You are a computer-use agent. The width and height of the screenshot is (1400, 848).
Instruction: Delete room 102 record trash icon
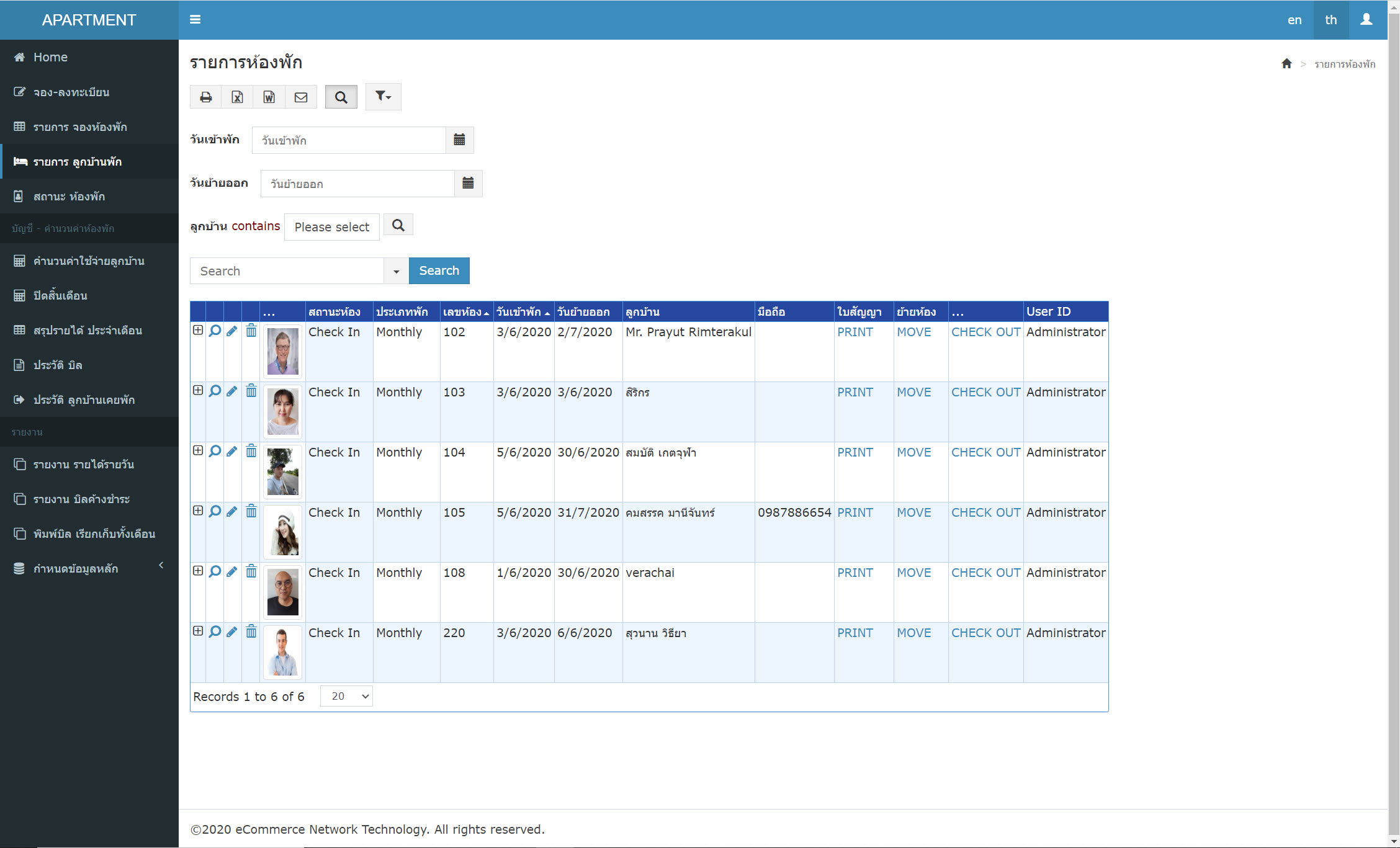tap(251, 331)
